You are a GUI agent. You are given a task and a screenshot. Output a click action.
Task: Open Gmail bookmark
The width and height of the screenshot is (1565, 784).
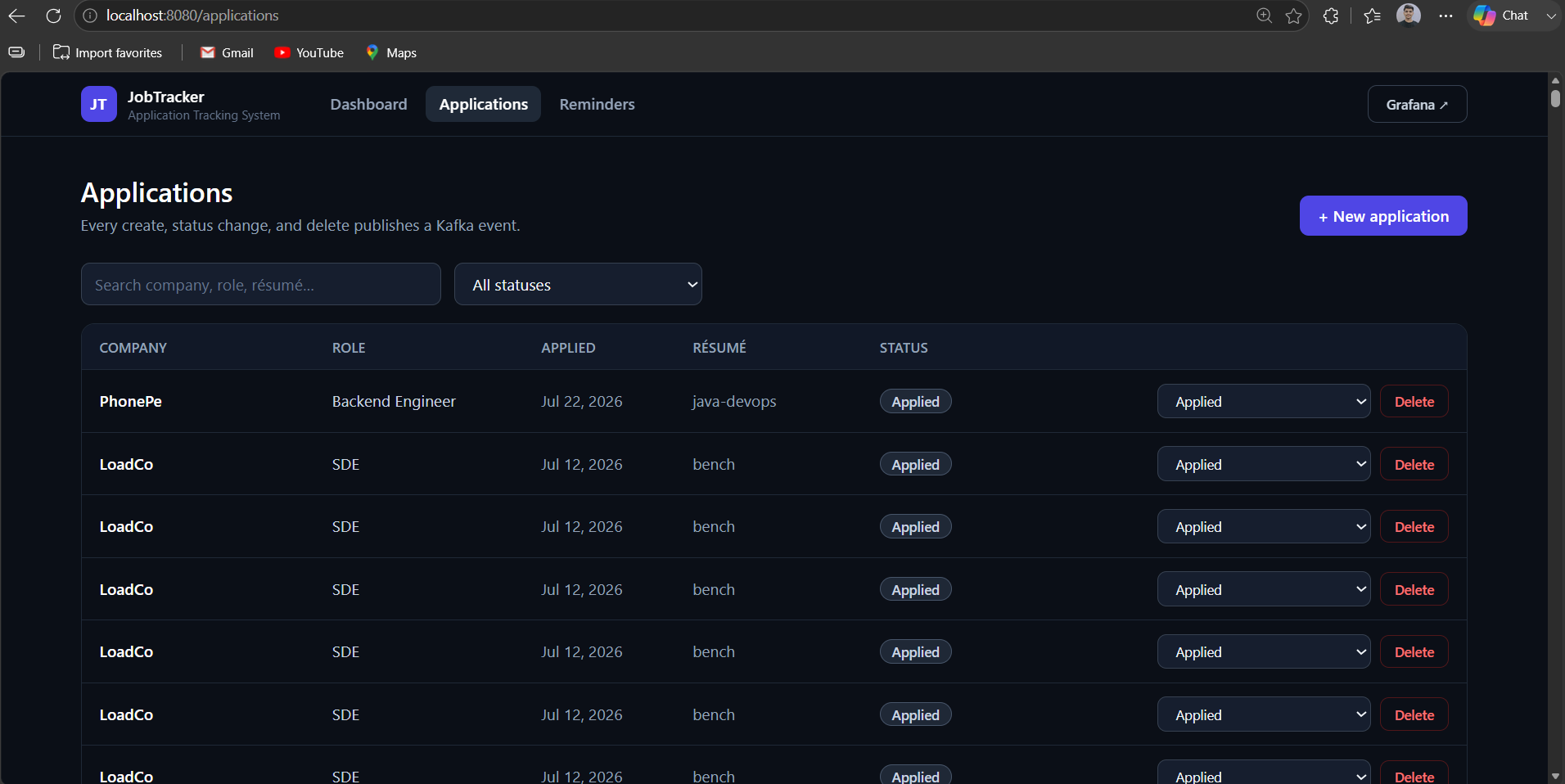click(227, 52)
